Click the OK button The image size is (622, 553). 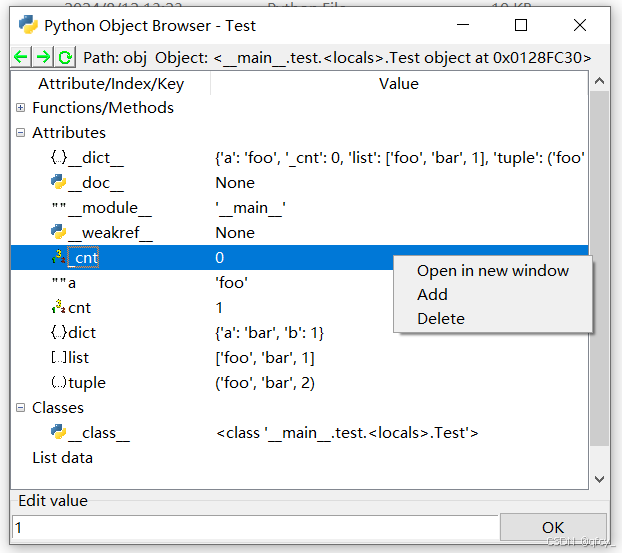[553, 527]
